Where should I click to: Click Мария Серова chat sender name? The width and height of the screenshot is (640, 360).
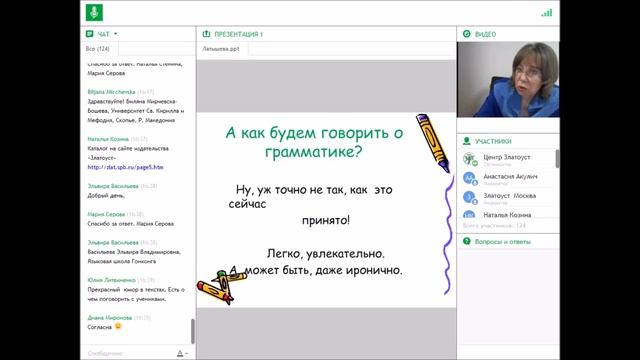(106, 214)
